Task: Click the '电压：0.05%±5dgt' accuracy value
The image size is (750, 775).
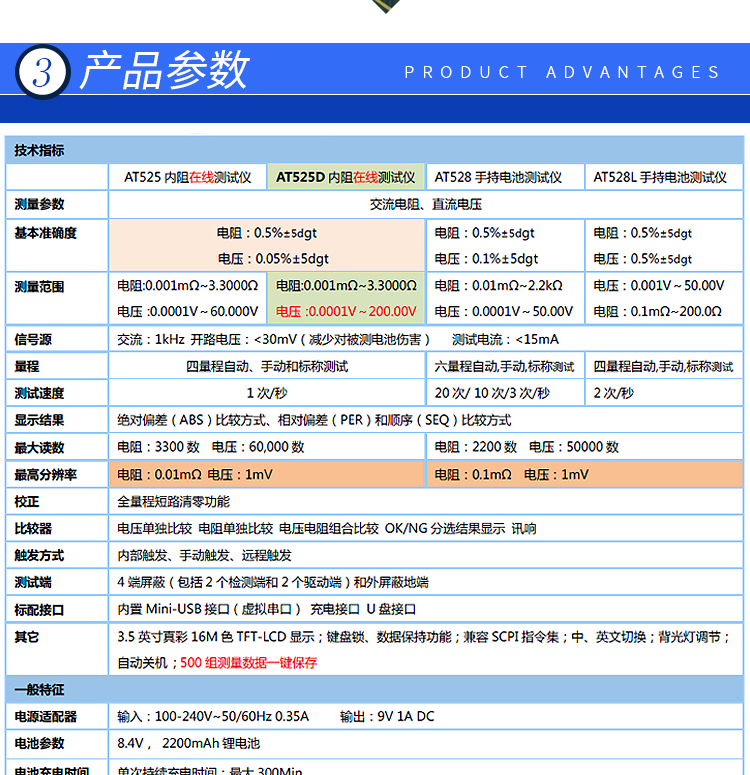Action: [x=273, y=258]
